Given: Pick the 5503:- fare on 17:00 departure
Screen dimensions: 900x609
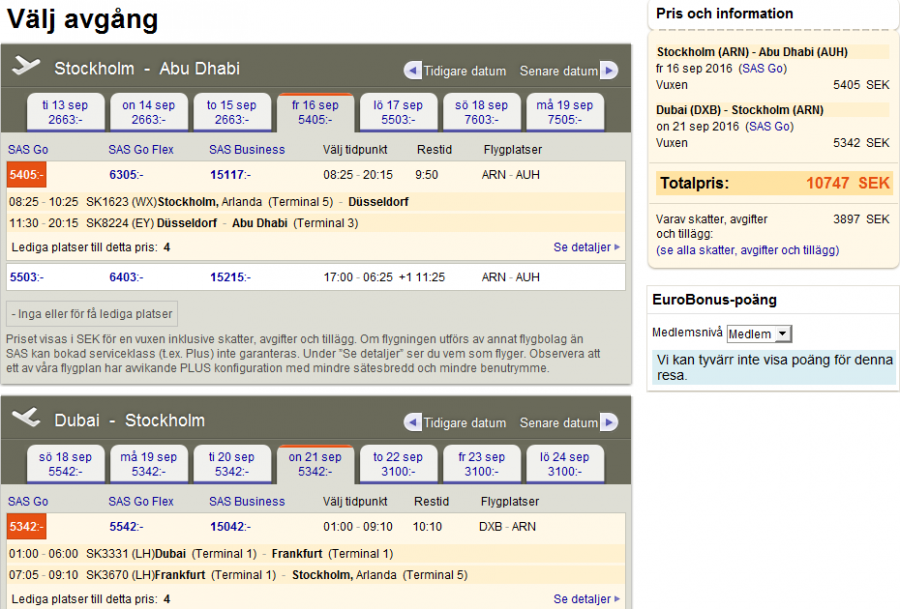Looking at the screenshot, I should (x=26, y=277).
